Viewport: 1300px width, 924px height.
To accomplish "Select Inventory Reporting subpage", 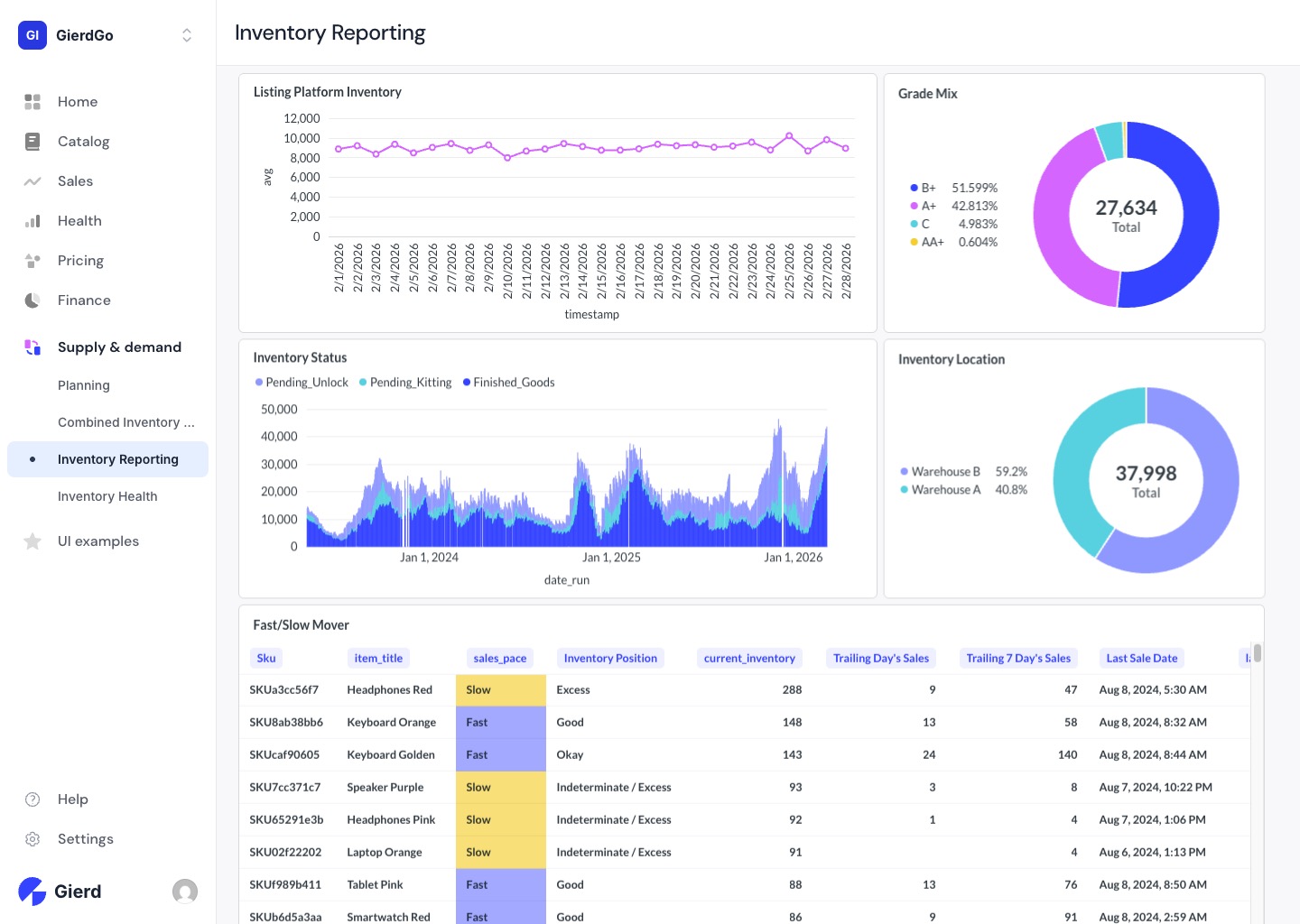I will 107,459.
